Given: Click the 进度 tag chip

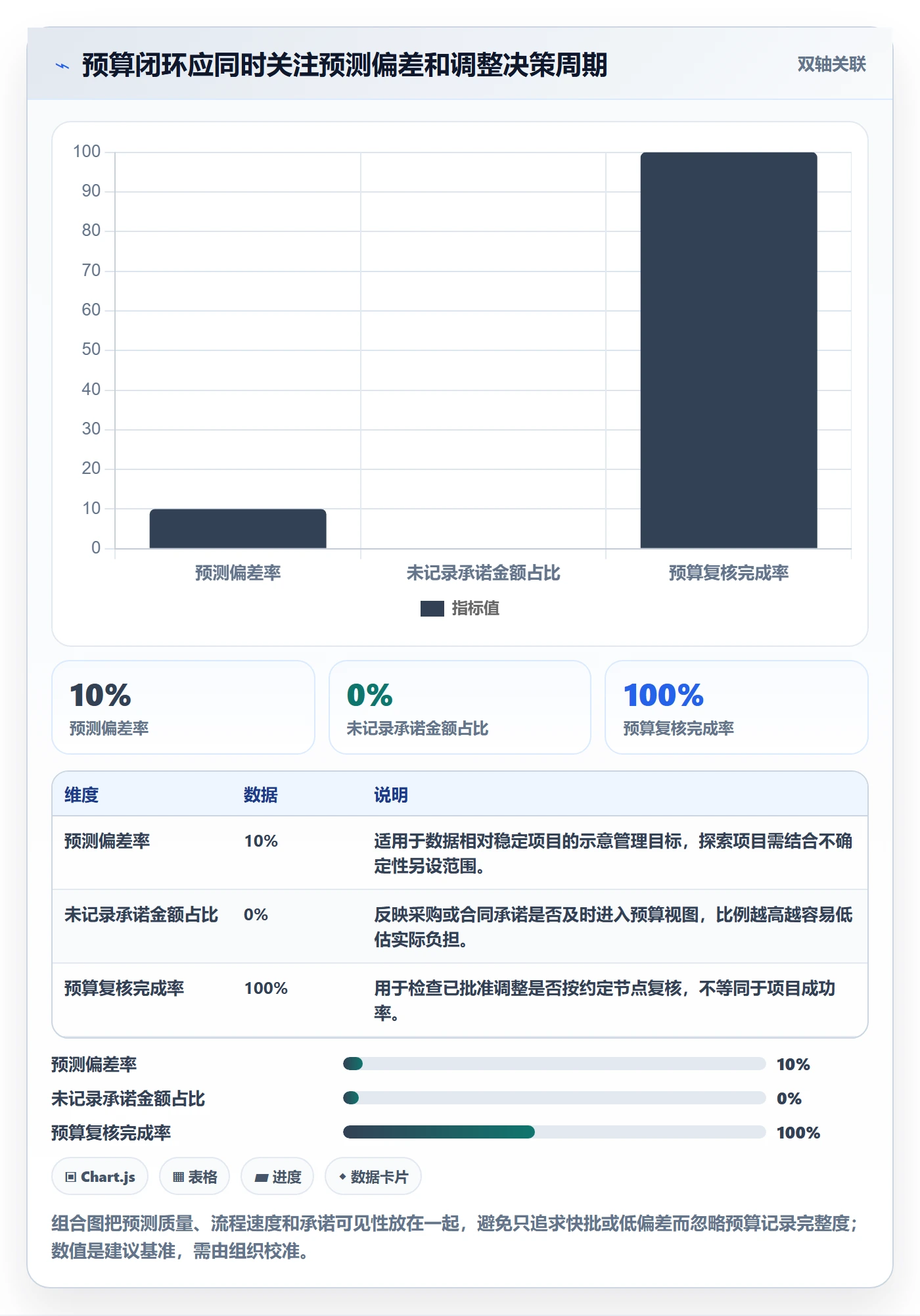Looking at the screenshot, I should pyautogui.click(x=277, y=1177).
